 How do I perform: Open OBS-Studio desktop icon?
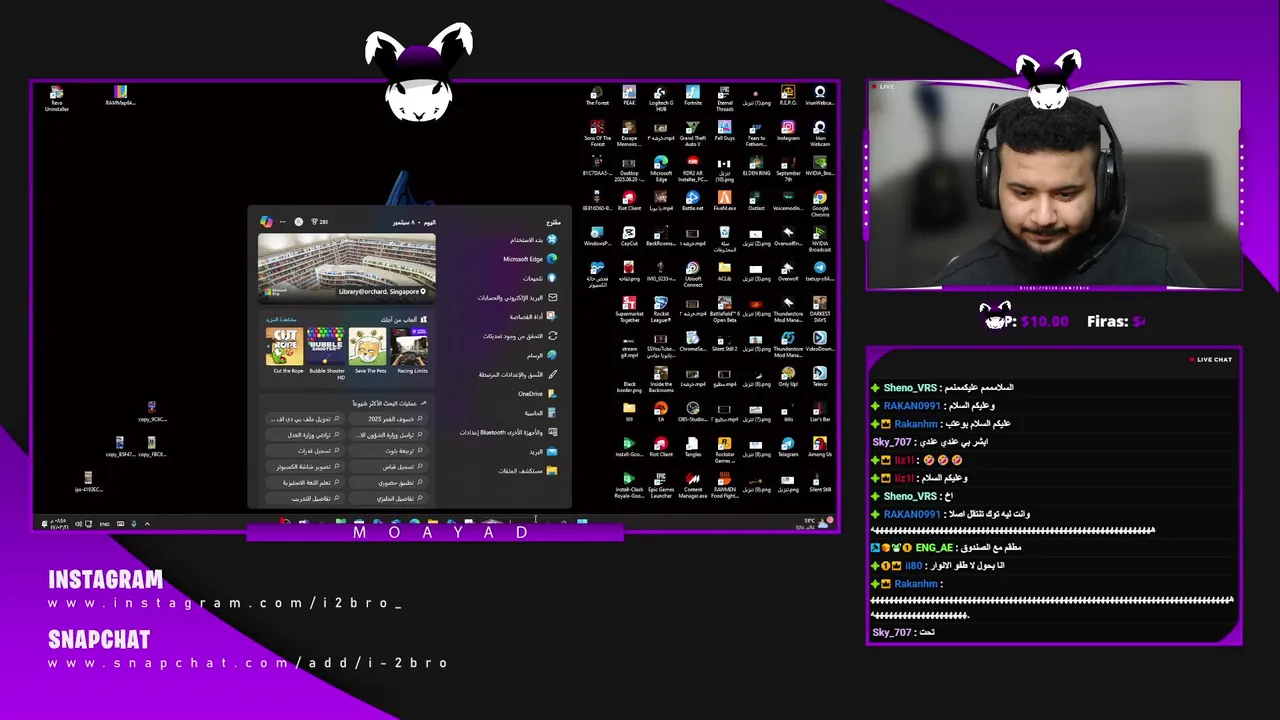(x=692, y=412)
